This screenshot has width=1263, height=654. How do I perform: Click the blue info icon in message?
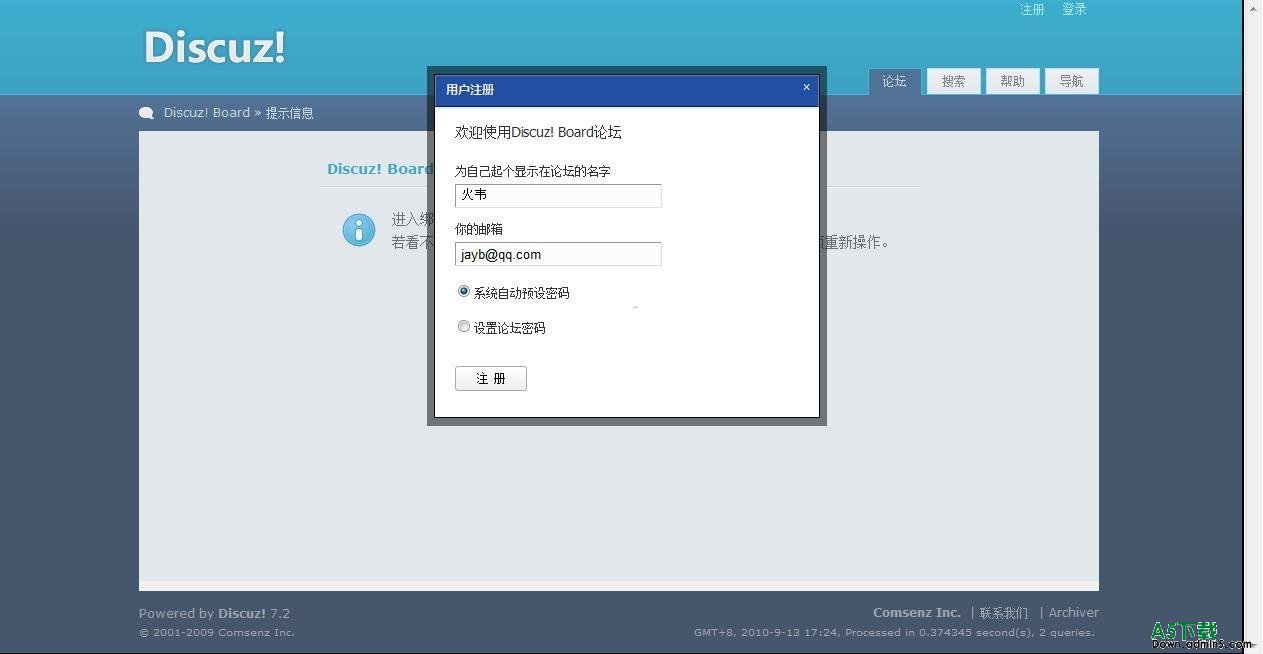pyautogui.click(x=359, y=229)
